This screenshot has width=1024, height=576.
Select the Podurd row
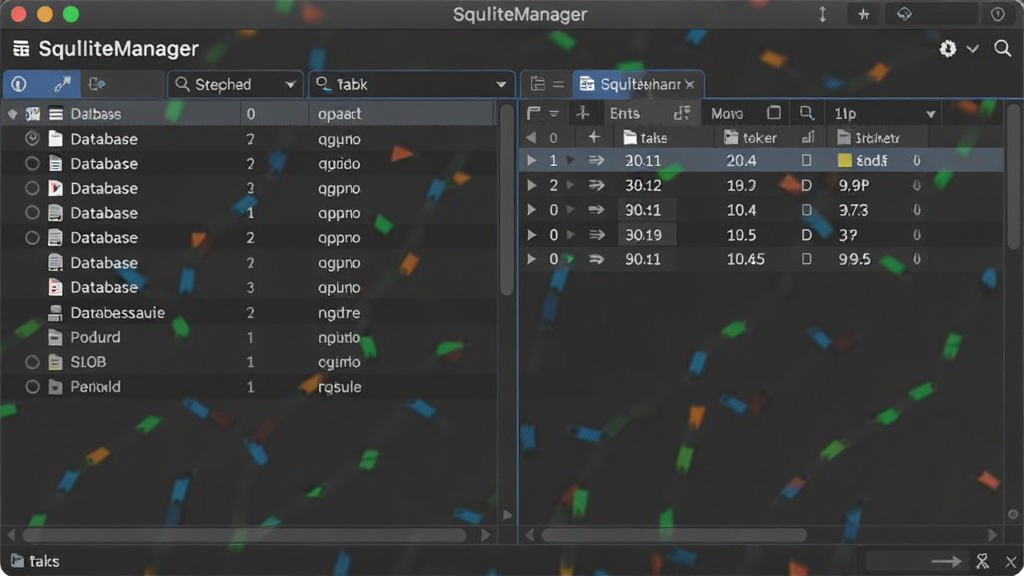tap(248, 338)
